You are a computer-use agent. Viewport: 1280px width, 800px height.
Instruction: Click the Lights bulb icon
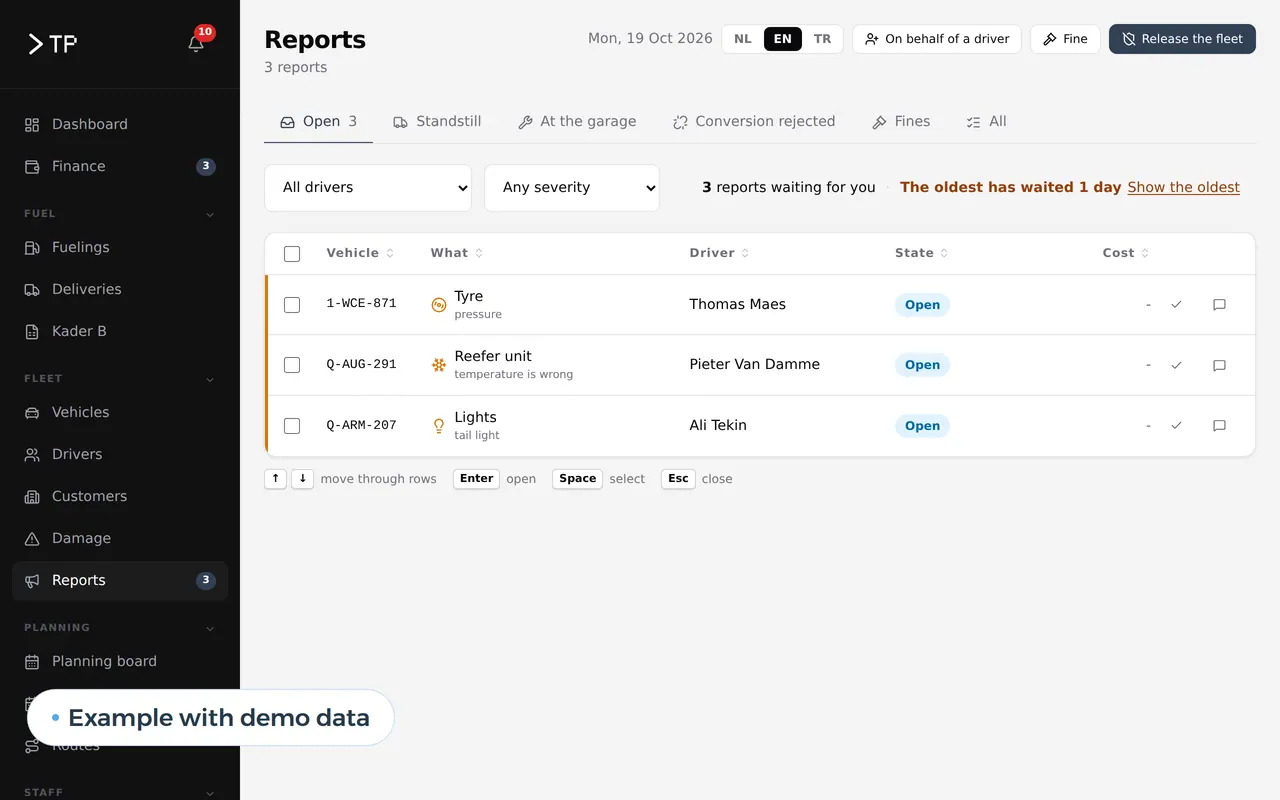coord(438,426)
